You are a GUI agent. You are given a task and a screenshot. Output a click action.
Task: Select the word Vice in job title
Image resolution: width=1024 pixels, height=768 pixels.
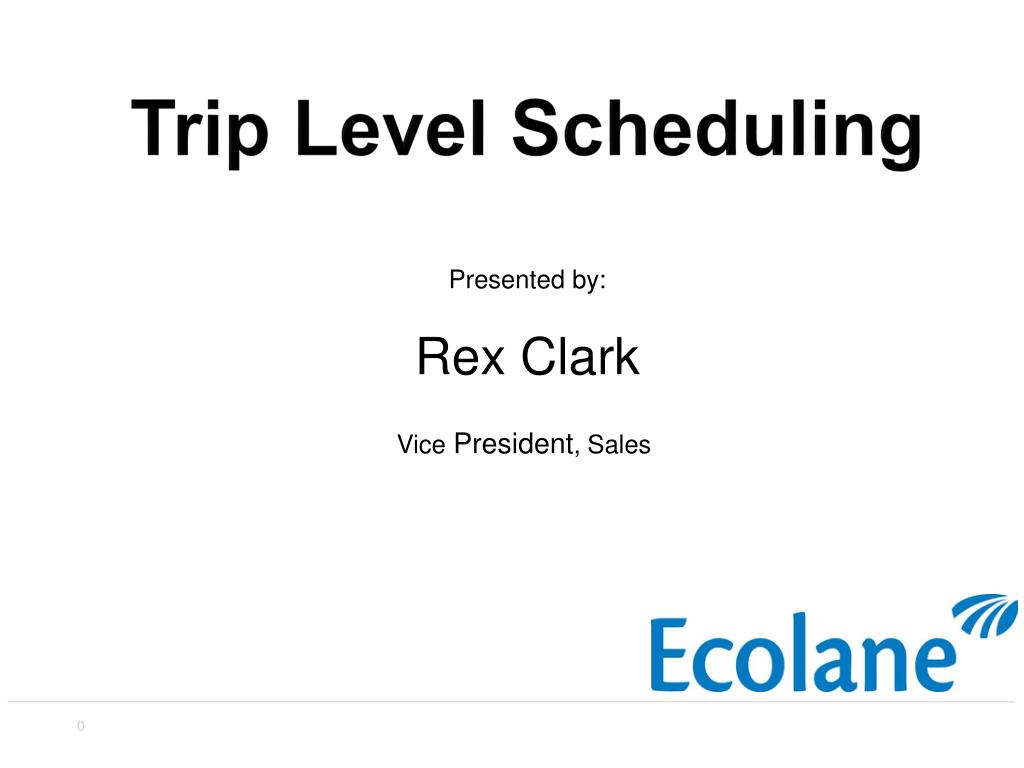point(421,445)
